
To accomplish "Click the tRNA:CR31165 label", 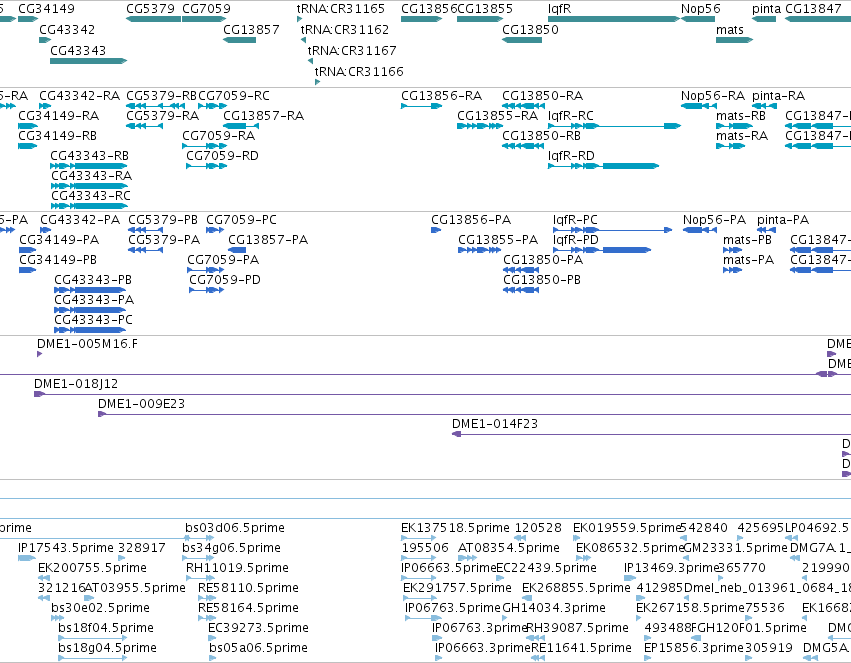I will pyautogui.click(x=341, y=9).
